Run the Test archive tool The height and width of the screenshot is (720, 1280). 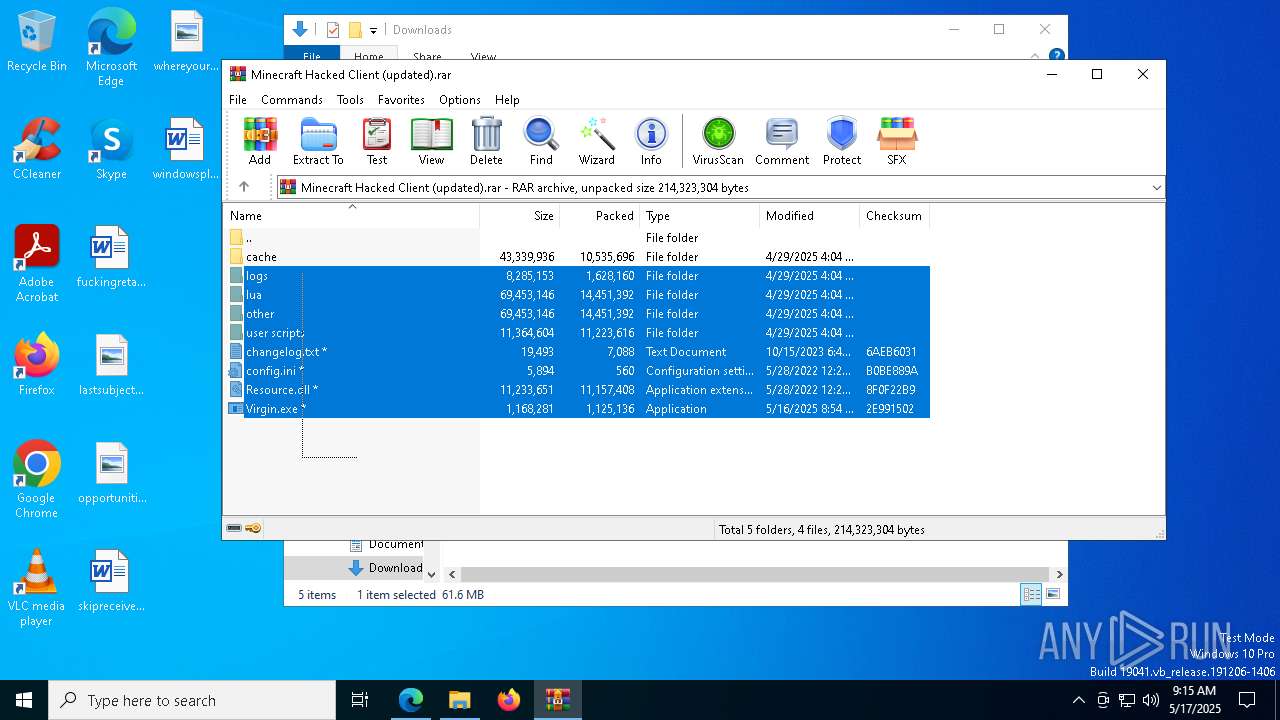pyautogui.click(x=377, y=141)
